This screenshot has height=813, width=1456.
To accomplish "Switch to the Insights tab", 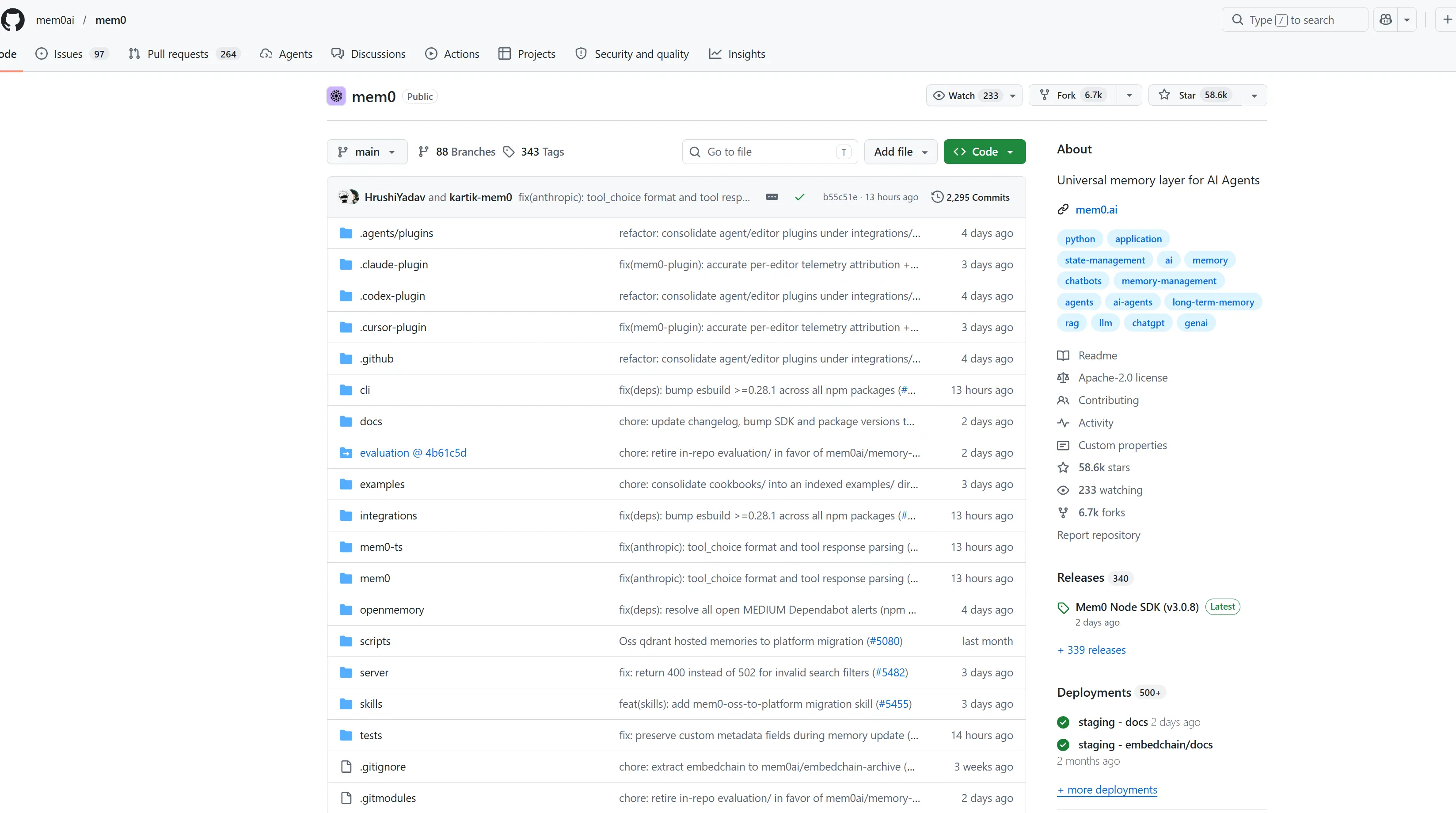I will (x=737, y=53).
